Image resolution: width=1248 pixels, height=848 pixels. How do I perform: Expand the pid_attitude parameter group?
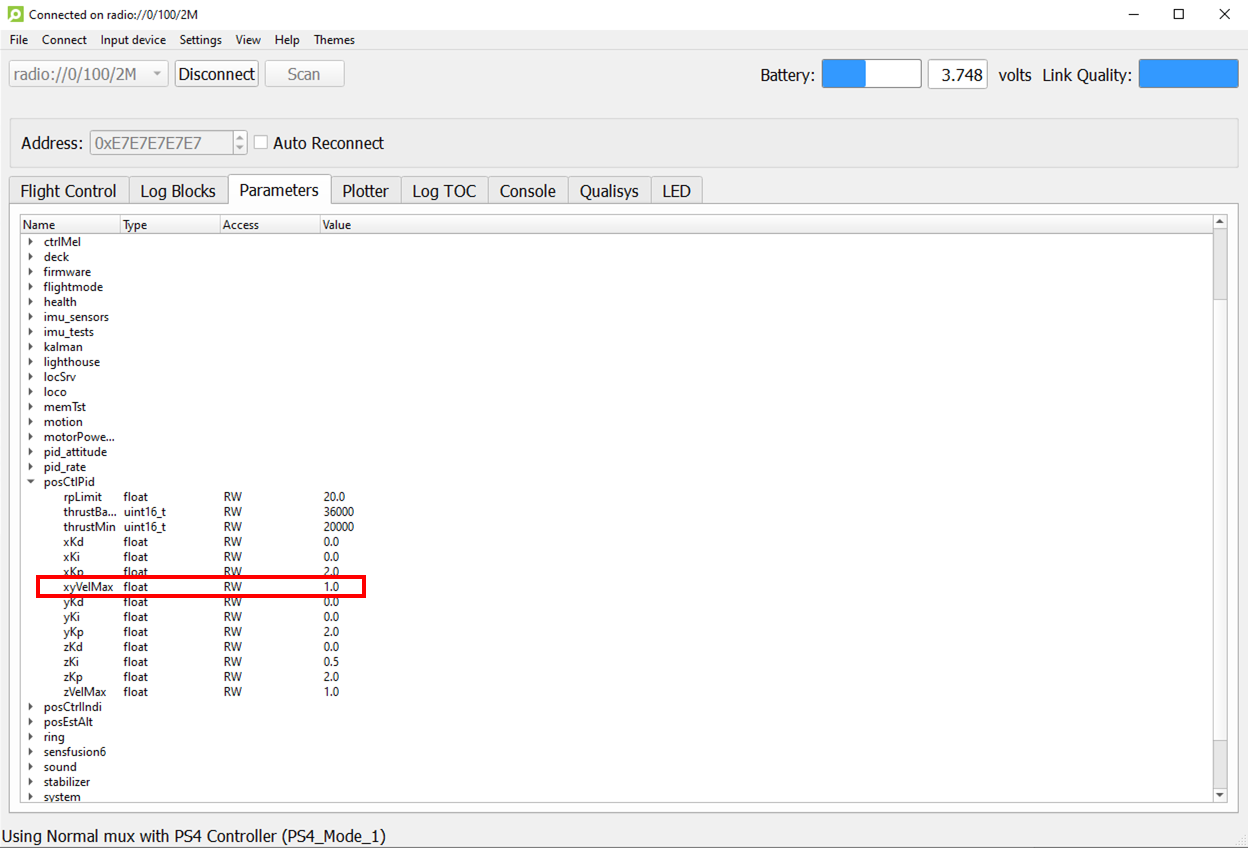31,452
